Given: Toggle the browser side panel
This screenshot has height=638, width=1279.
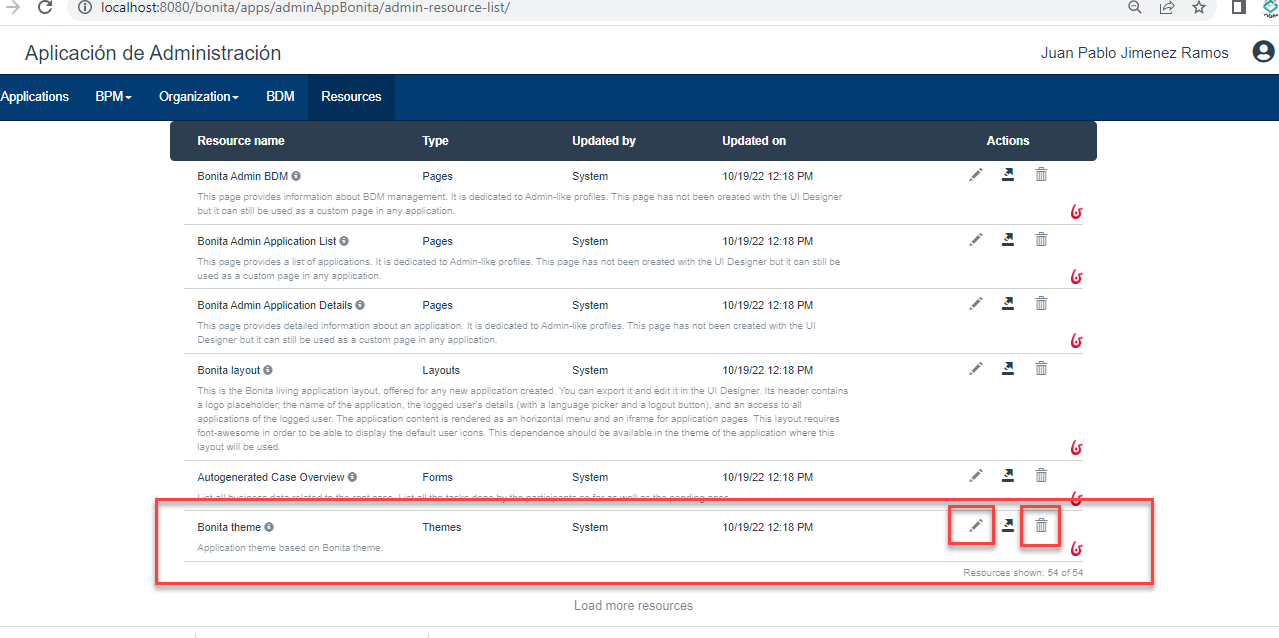Looking at the screenshot, I should (1238, 7).
